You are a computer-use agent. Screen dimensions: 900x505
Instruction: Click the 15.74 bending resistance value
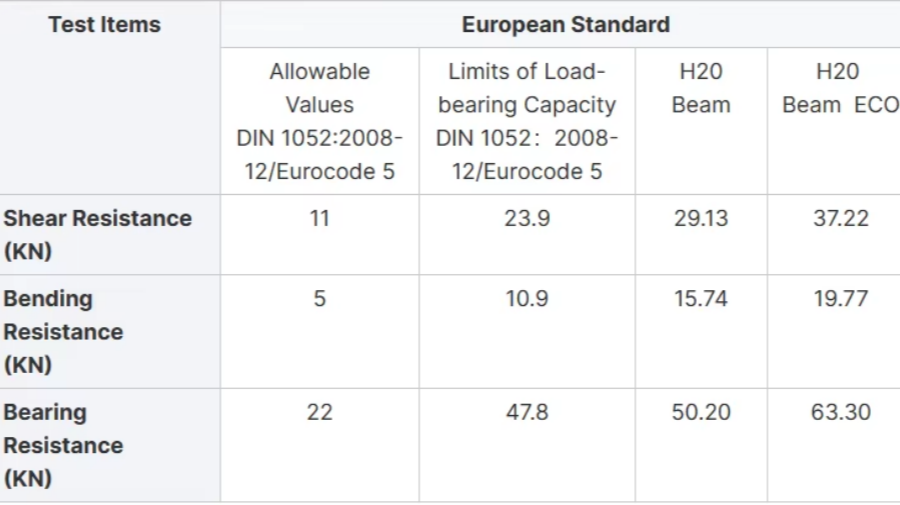pyautogui.click(x=701, y=299)
